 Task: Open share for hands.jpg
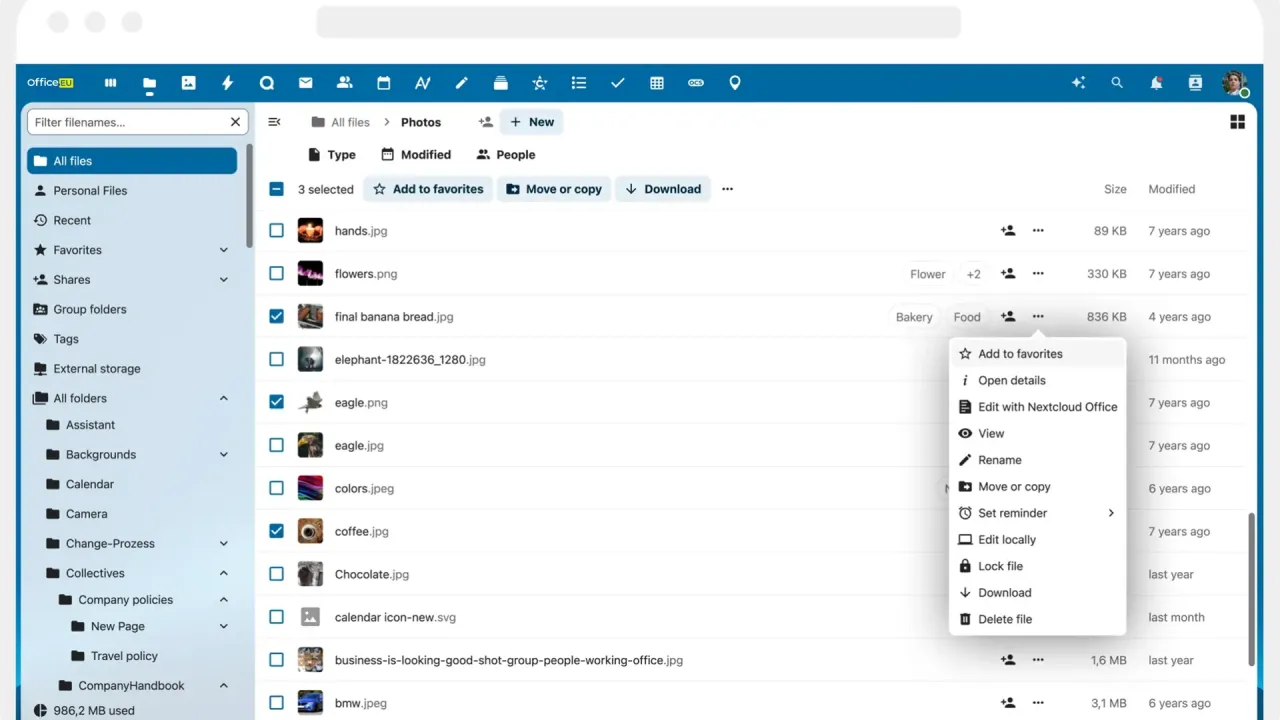[1008, 231]
